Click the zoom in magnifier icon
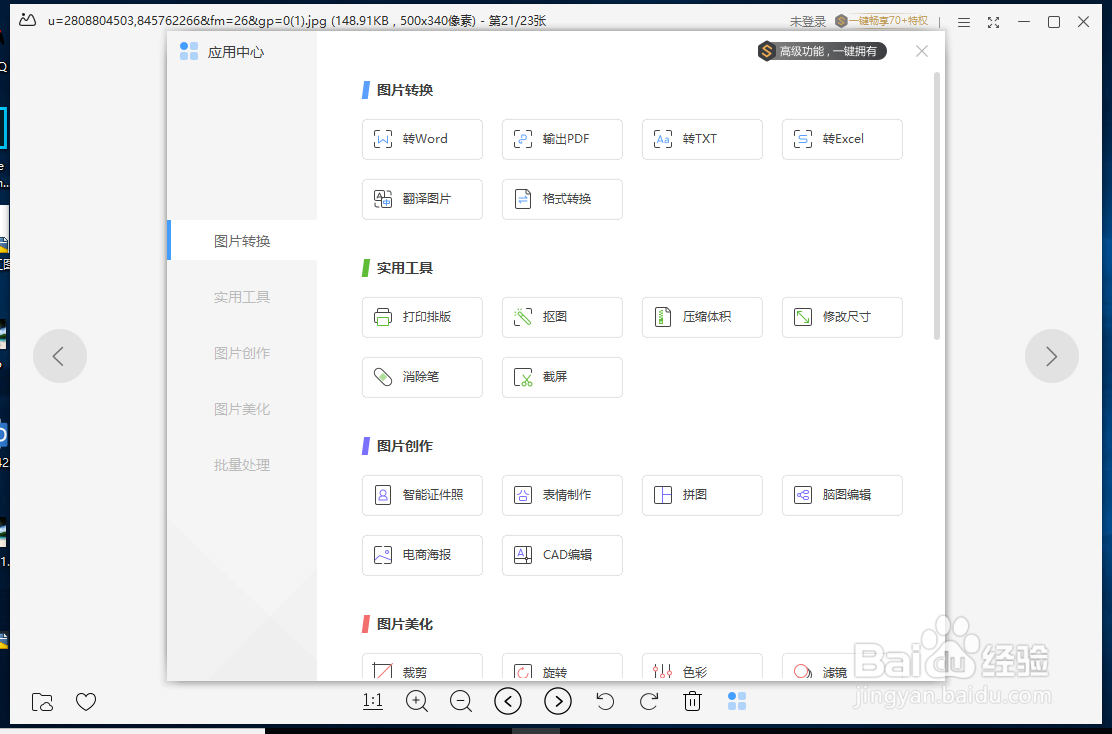 (x=417, y=701)
